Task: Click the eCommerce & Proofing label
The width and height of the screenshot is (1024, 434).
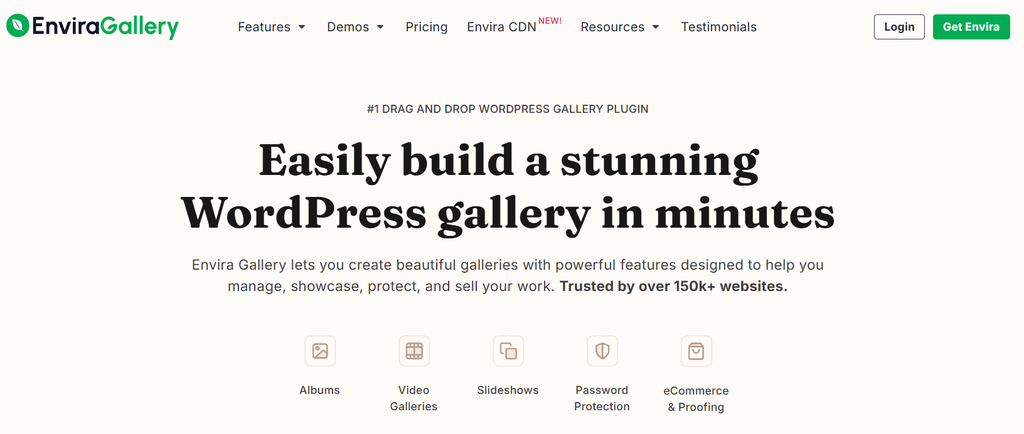Action: (x=696, y=399)
